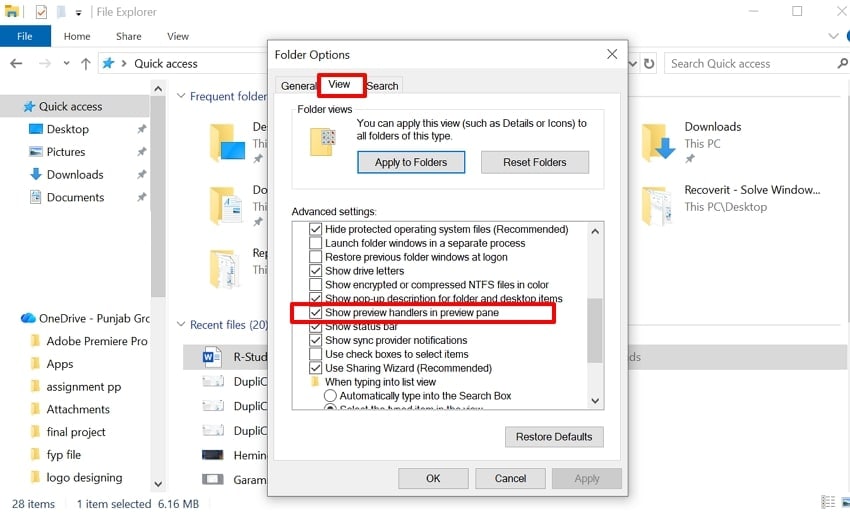Open the Apps folder in sidebar
Image resolution: width=850 pixels, height=513 pixels.
pyautogui.click(x=60, y=364)
